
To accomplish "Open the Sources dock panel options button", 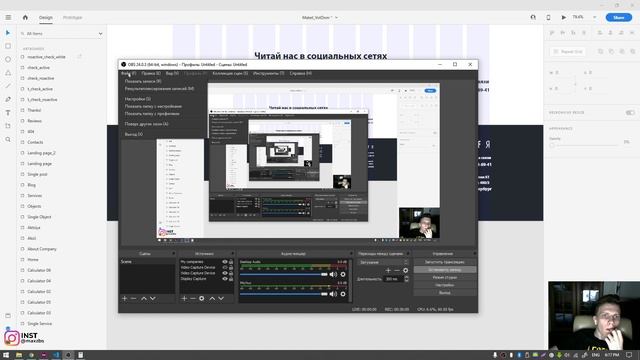I will tap(233, 254).
